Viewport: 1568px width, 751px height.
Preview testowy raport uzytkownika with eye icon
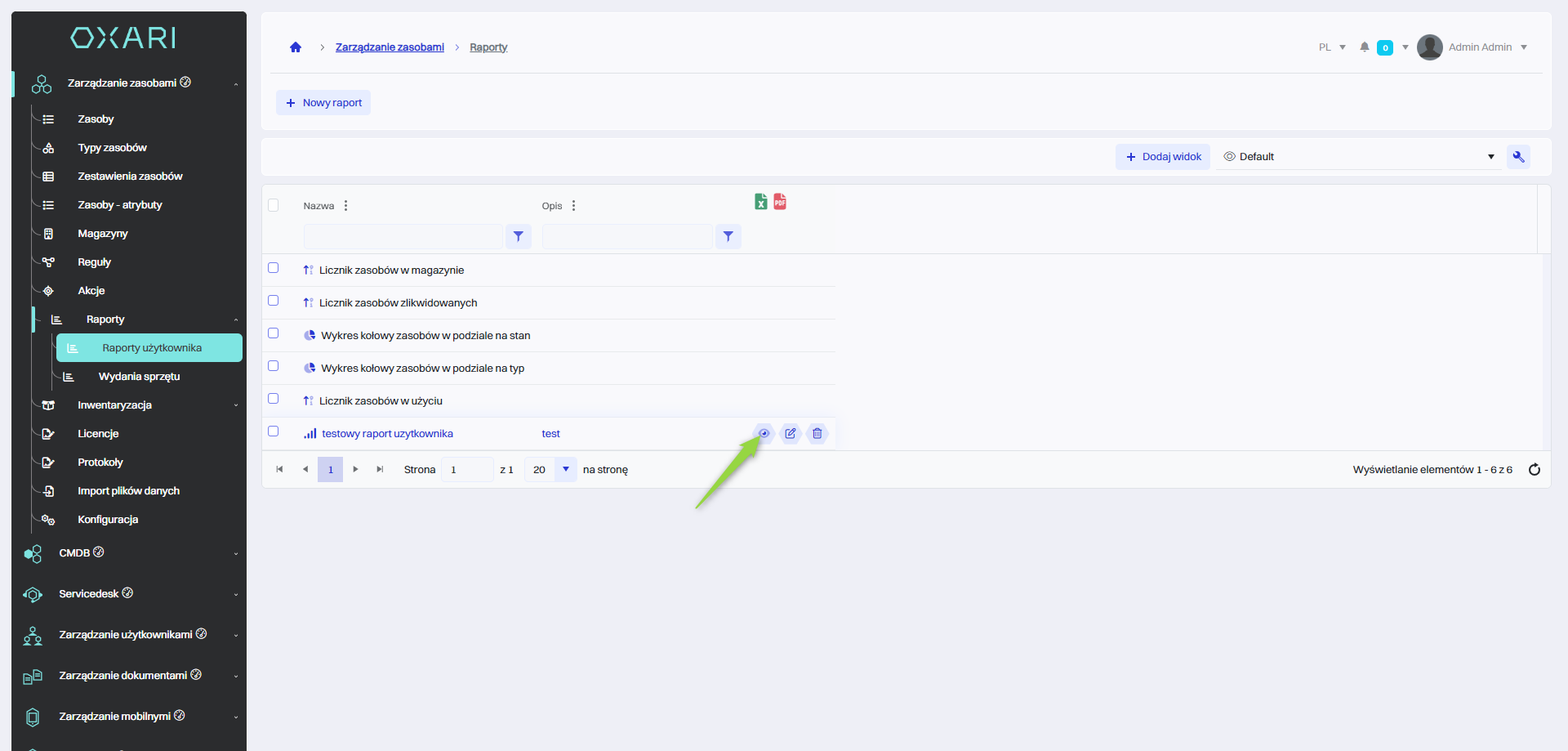pyautogui.click(x=764, y=433)
